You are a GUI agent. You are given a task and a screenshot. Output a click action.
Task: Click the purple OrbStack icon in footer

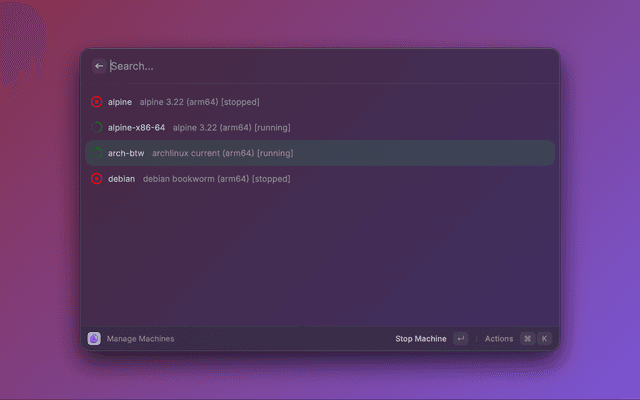pyautogui.click(x=94, y=339)
